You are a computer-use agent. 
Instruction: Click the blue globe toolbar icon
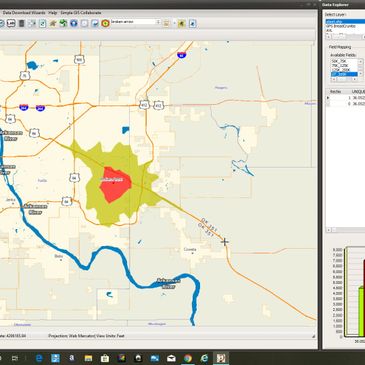tap(74, 23)
